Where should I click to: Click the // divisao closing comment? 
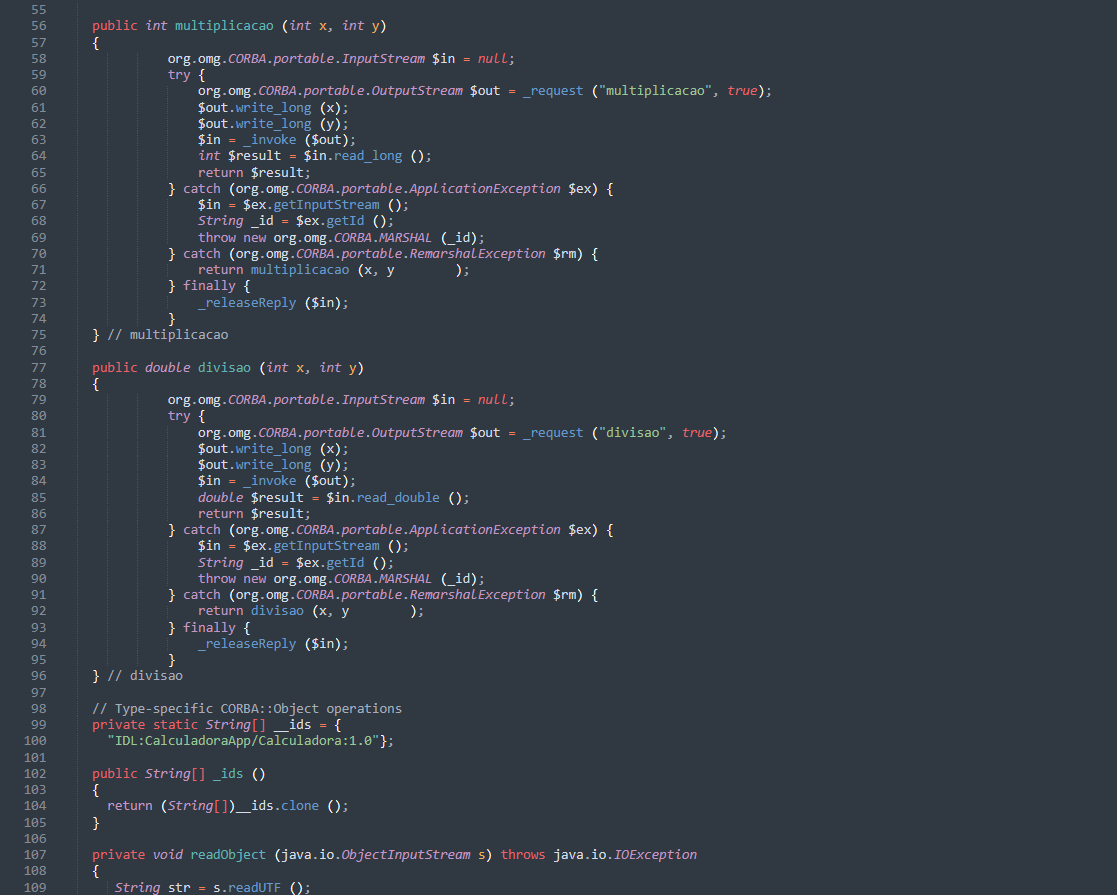(x=145, y=676)
